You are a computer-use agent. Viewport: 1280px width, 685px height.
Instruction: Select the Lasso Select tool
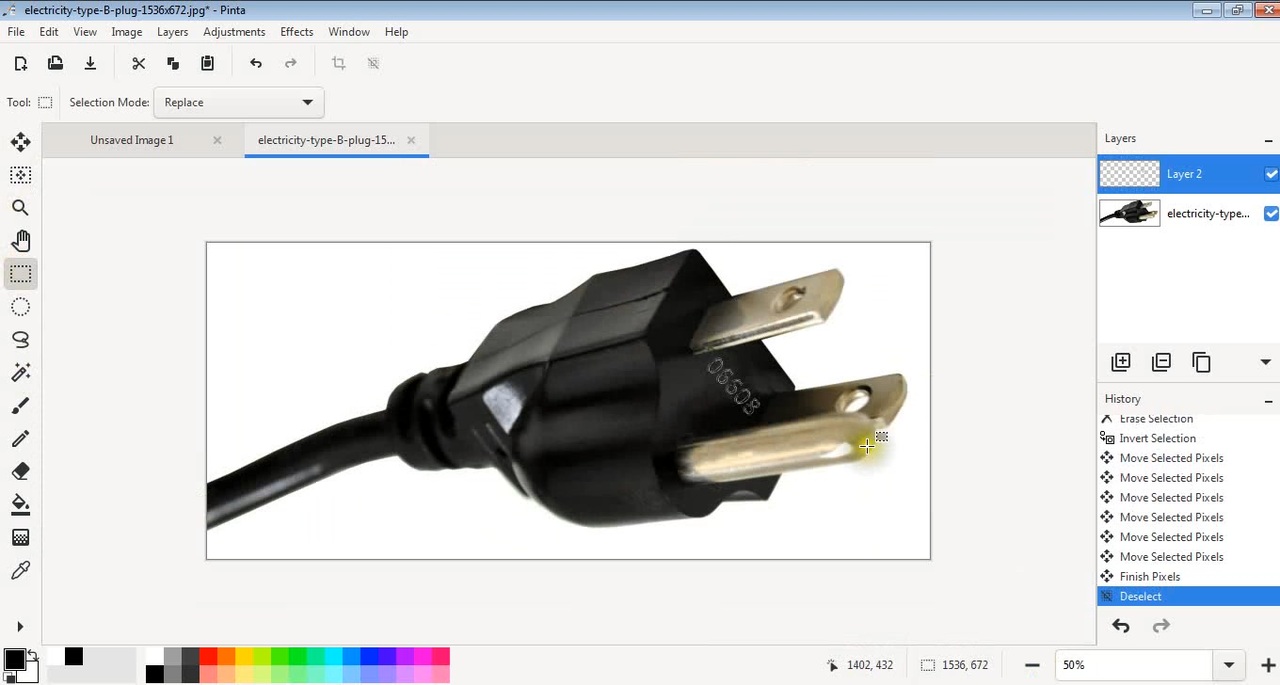pos(20,340)
